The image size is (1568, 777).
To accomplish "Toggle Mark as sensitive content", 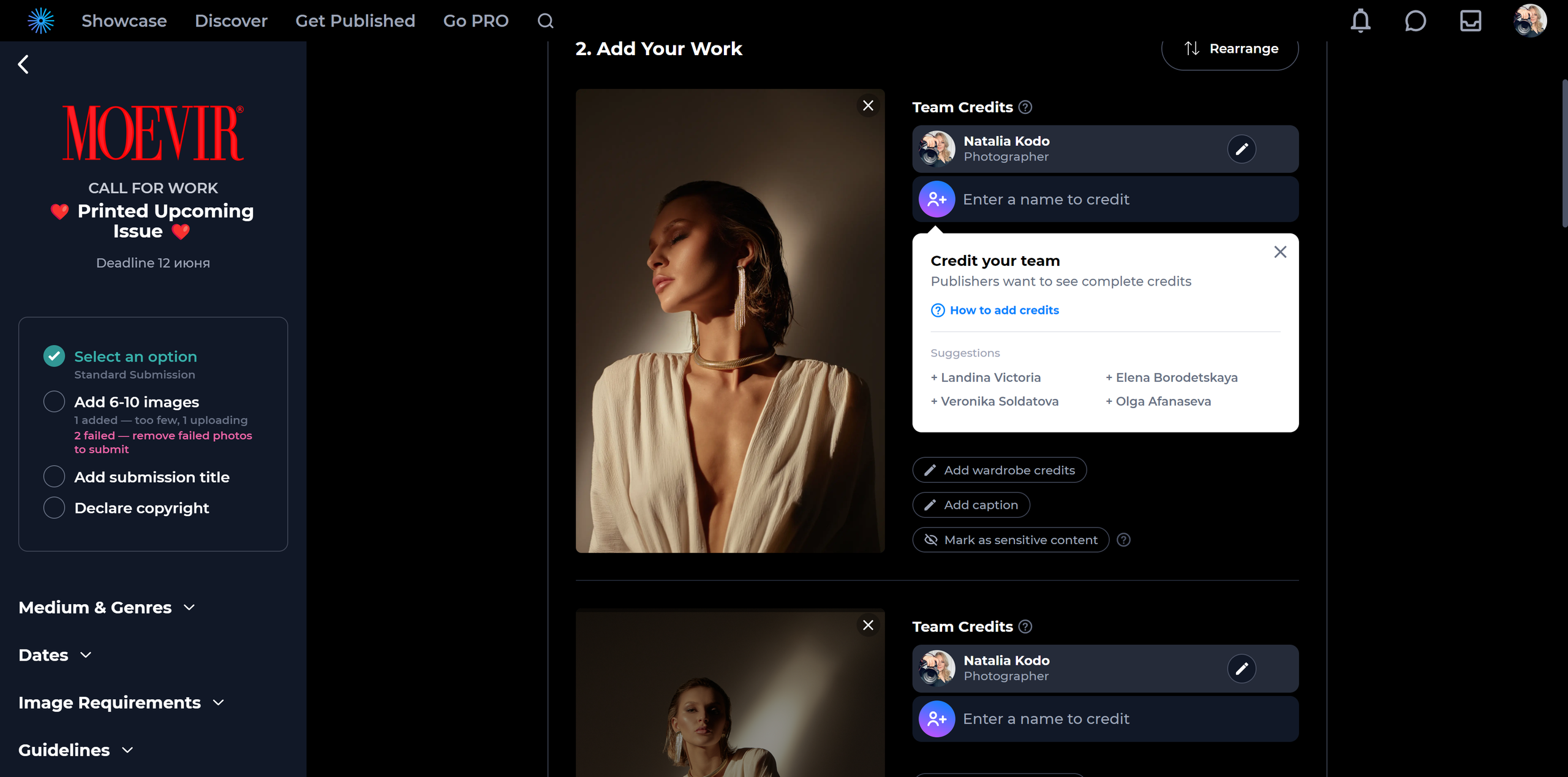I will coord(1011,540).
